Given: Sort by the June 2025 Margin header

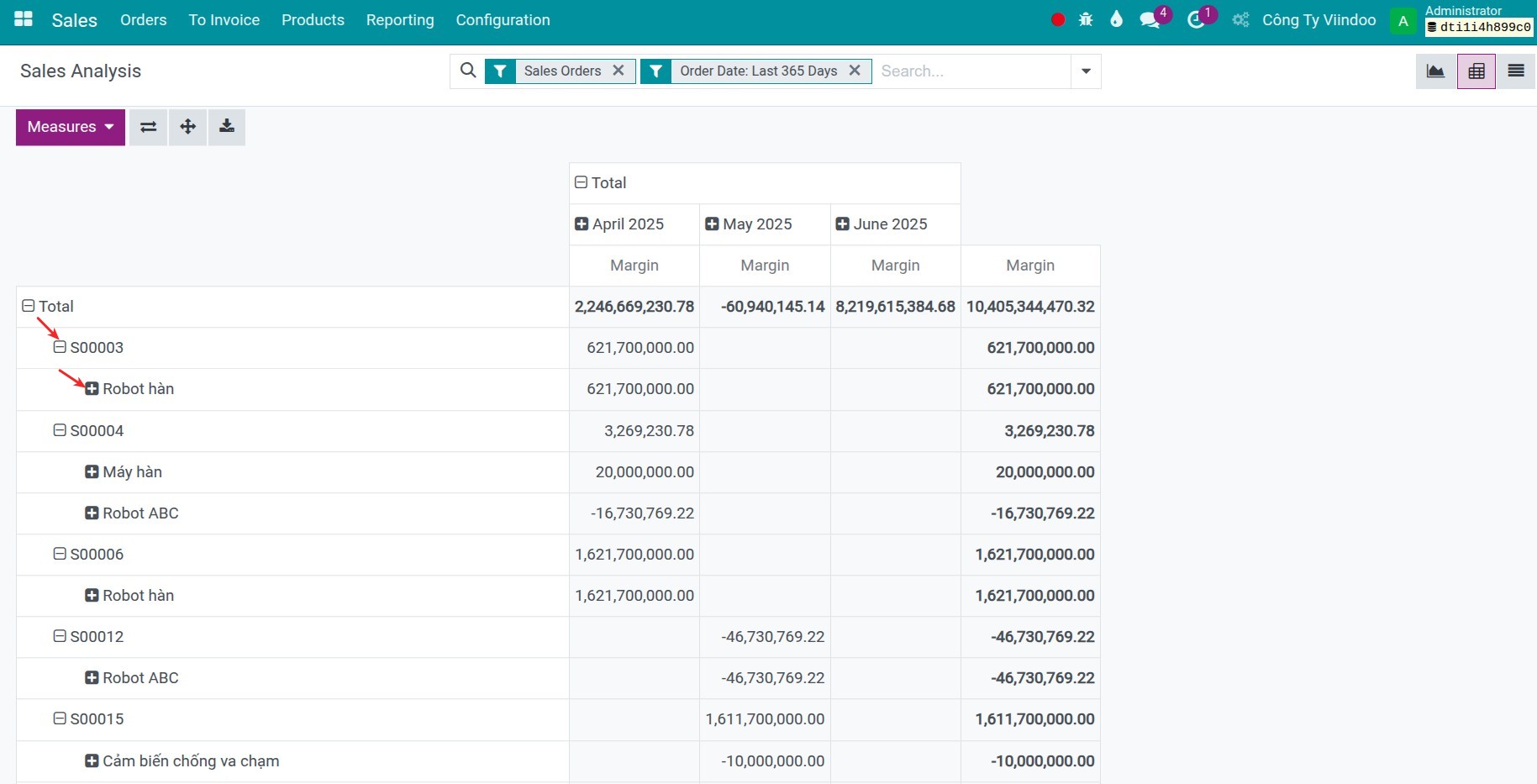Looking at the screenshot, I should click(895, 266).
